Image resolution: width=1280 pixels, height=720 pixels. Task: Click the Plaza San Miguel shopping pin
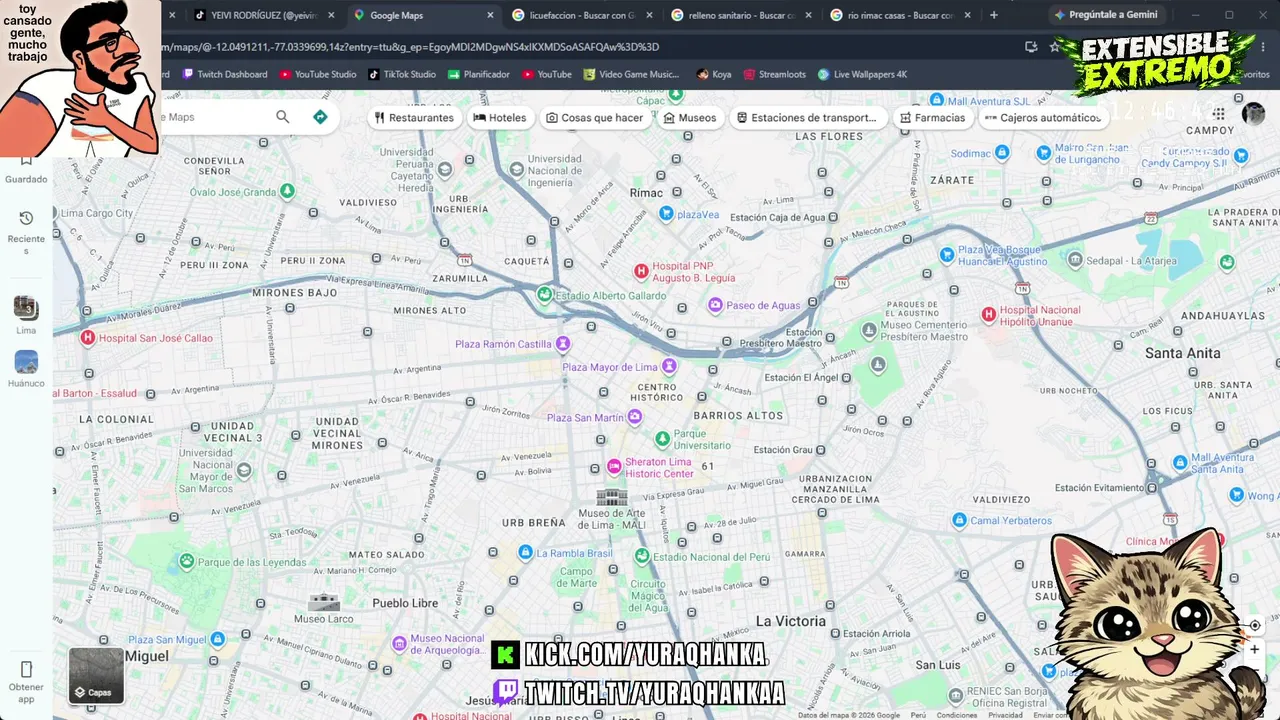point(218,639)
